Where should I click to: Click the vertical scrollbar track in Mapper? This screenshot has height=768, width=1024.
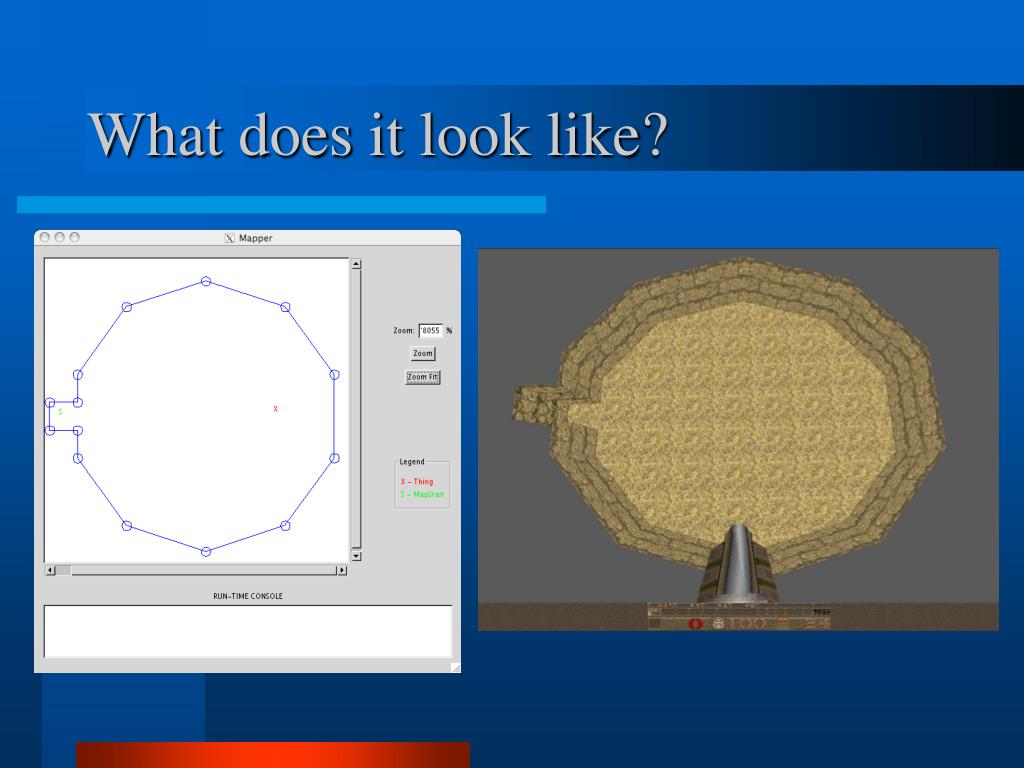pyautogui.click(x=356, y=410)
